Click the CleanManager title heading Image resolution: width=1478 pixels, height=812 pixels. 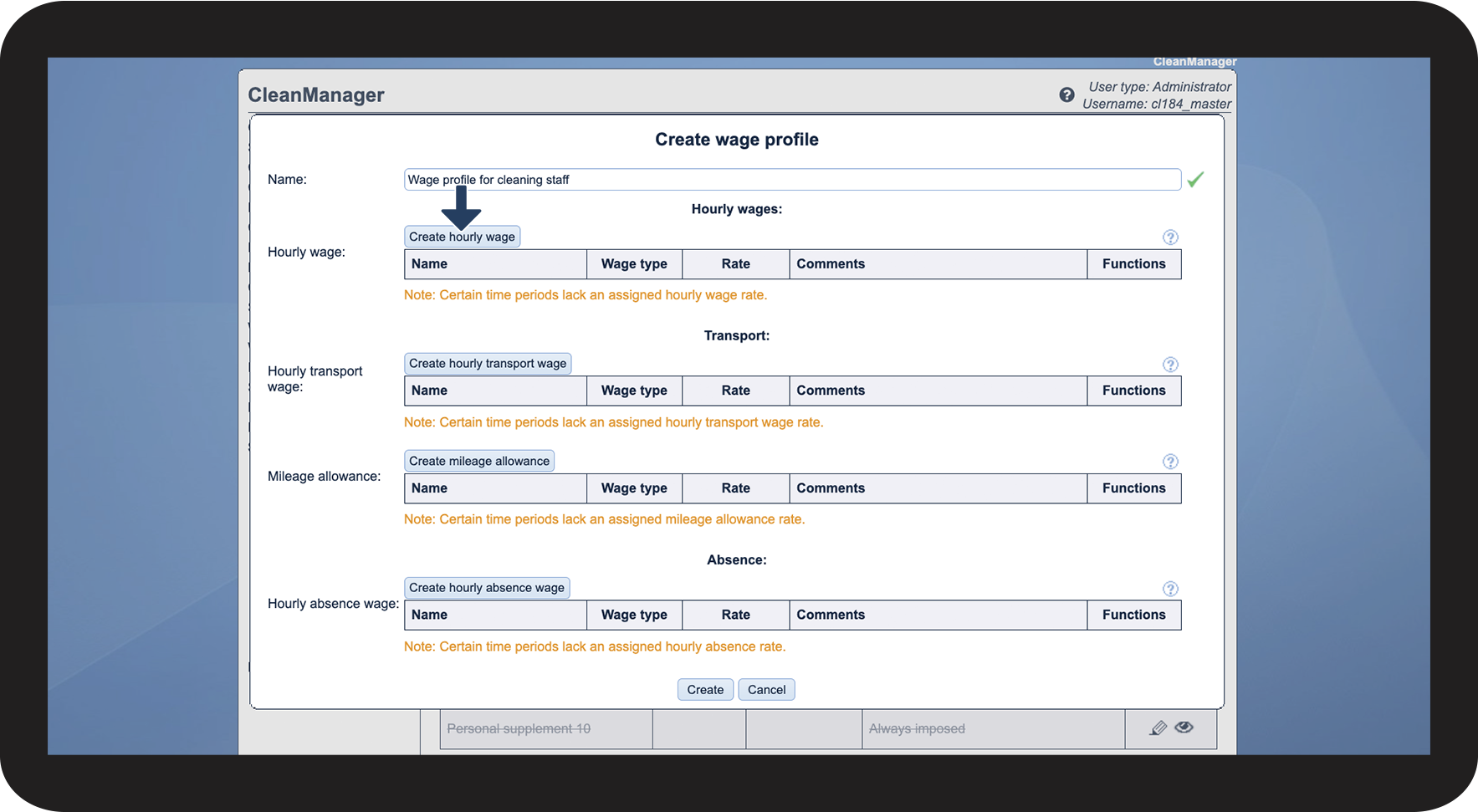coord(316,95)
